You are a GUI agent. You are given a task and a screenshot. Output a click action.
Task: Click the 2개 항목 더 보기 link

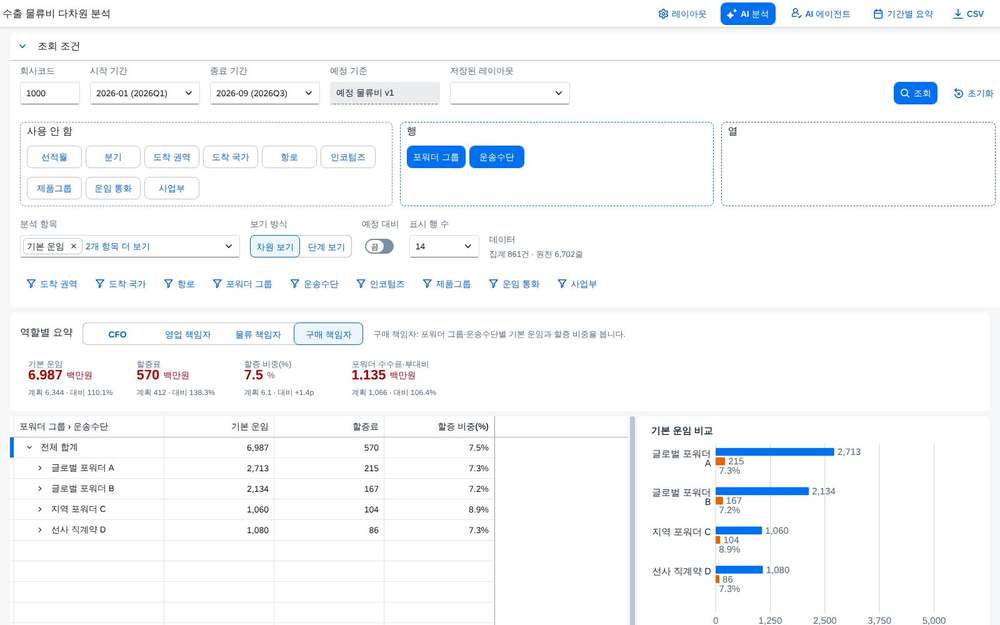(117, 246)
